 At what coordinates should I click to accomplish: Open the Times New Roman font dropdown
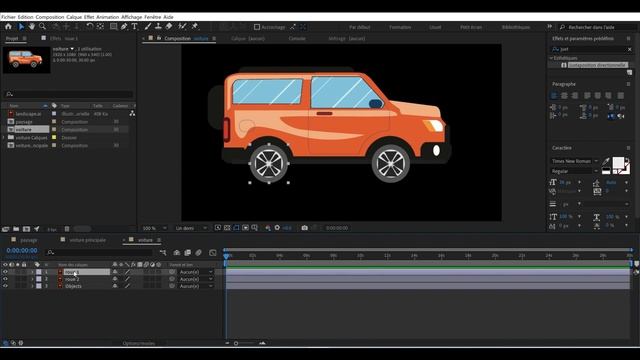coord(574,161)
